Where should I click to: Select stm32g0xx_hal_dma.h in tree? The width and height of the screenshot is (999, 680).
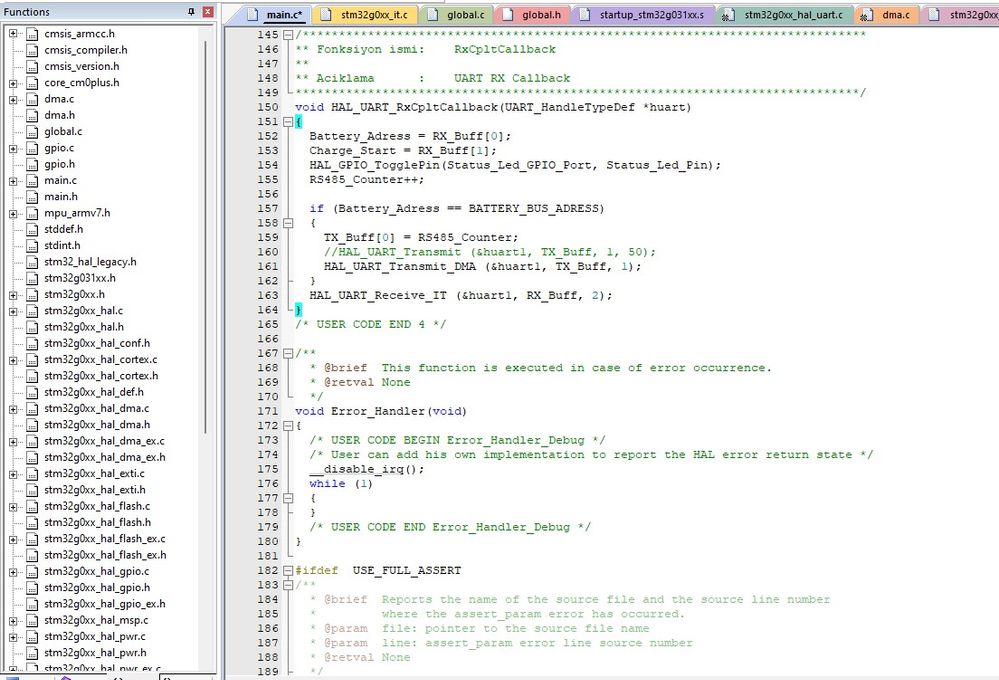[x=97, y=425]
